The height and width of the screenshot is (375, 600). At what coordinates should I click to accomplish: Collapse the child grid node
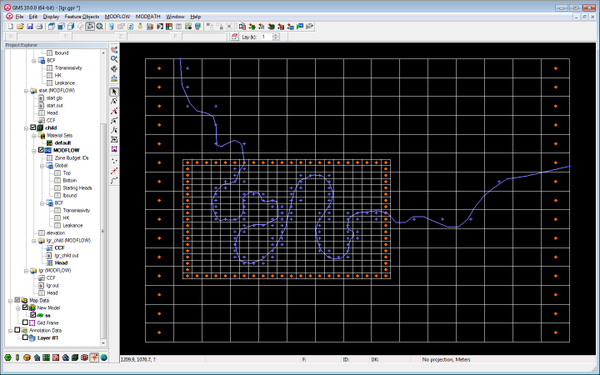[x=26, y=128]
